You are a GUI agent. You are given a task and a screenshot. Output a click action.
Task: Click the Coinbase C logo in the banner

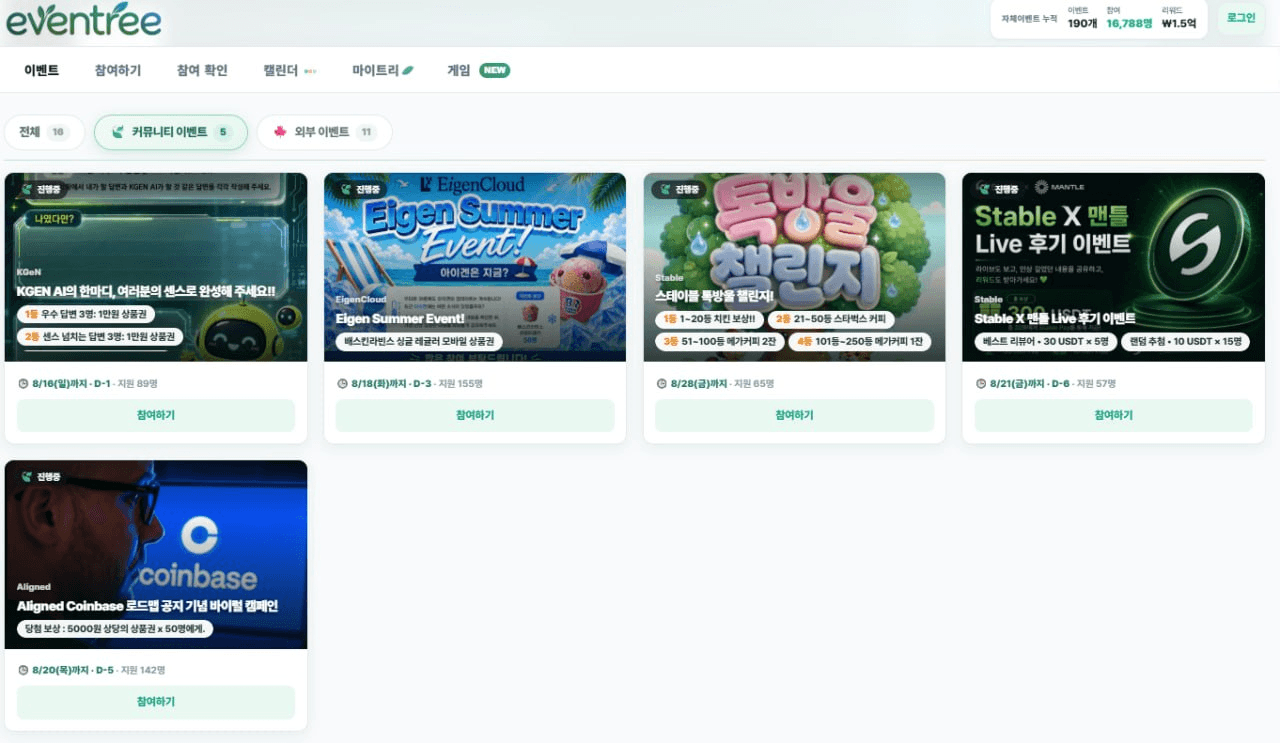click(x=199, y=537)
